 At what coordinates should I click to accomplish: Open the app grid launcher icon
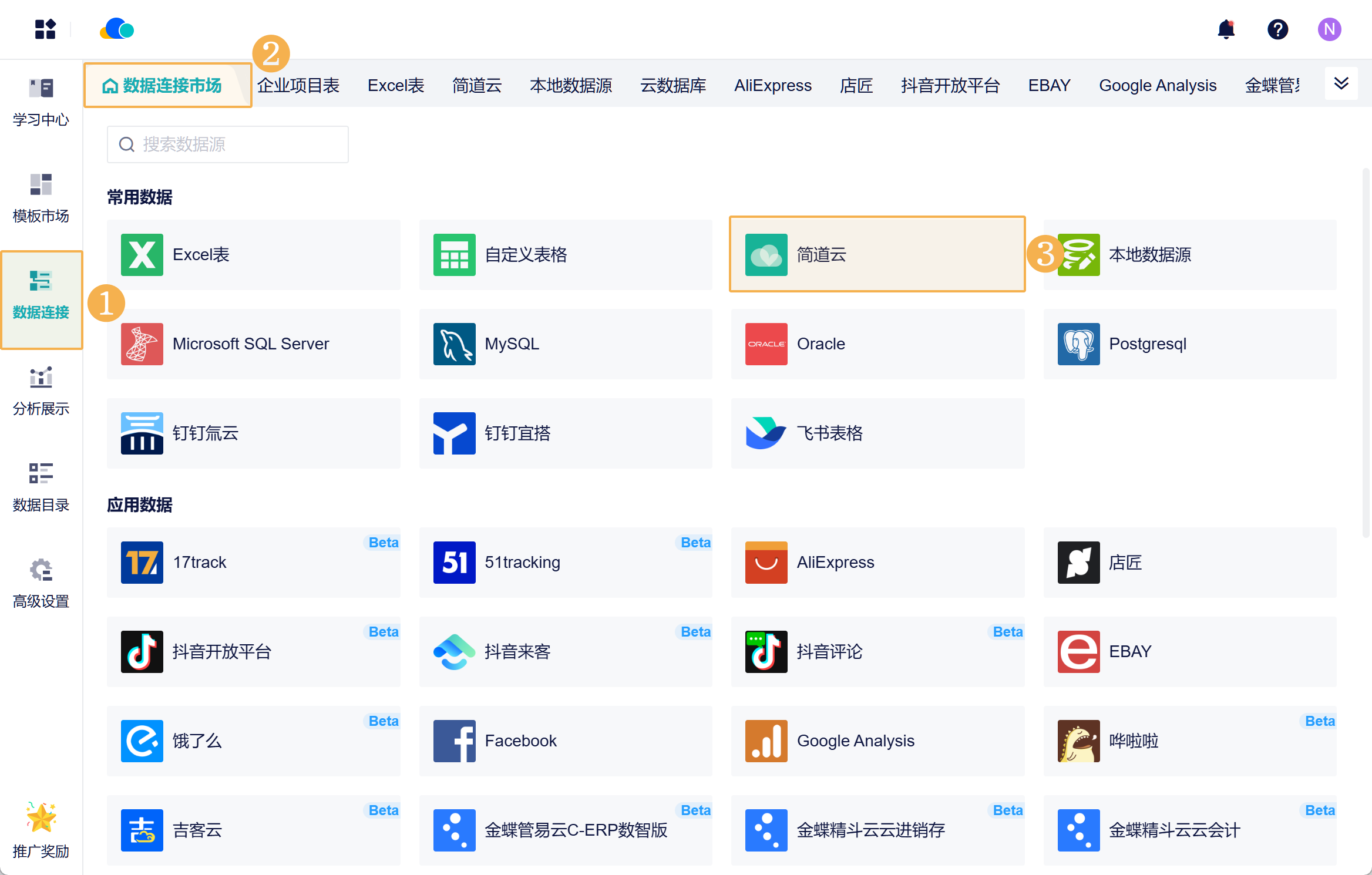(x=45, y=29)
